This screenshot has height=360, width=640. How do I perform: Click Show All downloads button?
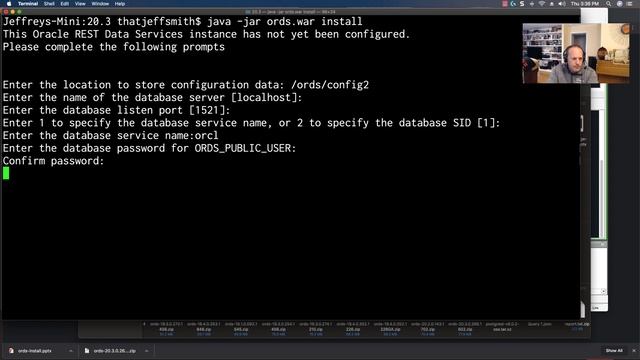pos(614,351)
